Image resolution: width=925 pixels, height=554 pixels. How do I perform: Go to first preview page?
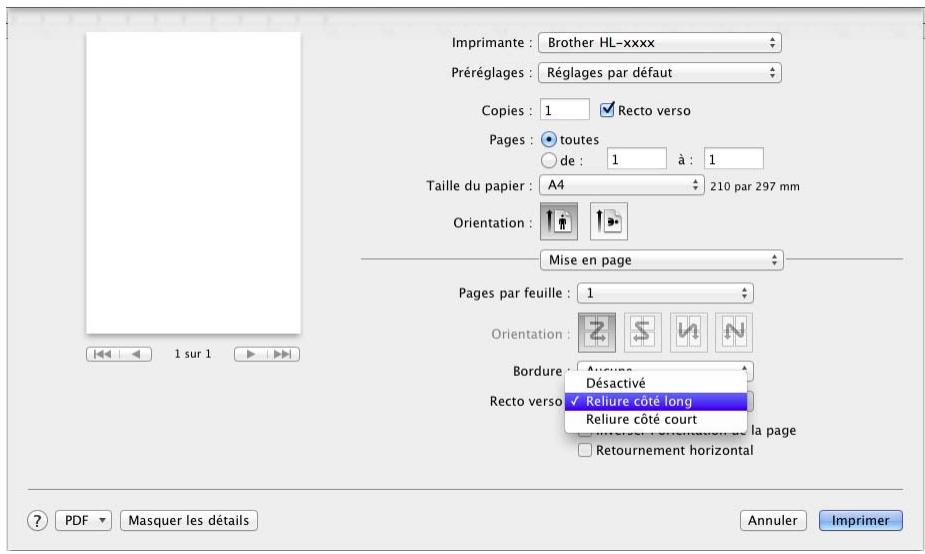click(x=103, y=354)
